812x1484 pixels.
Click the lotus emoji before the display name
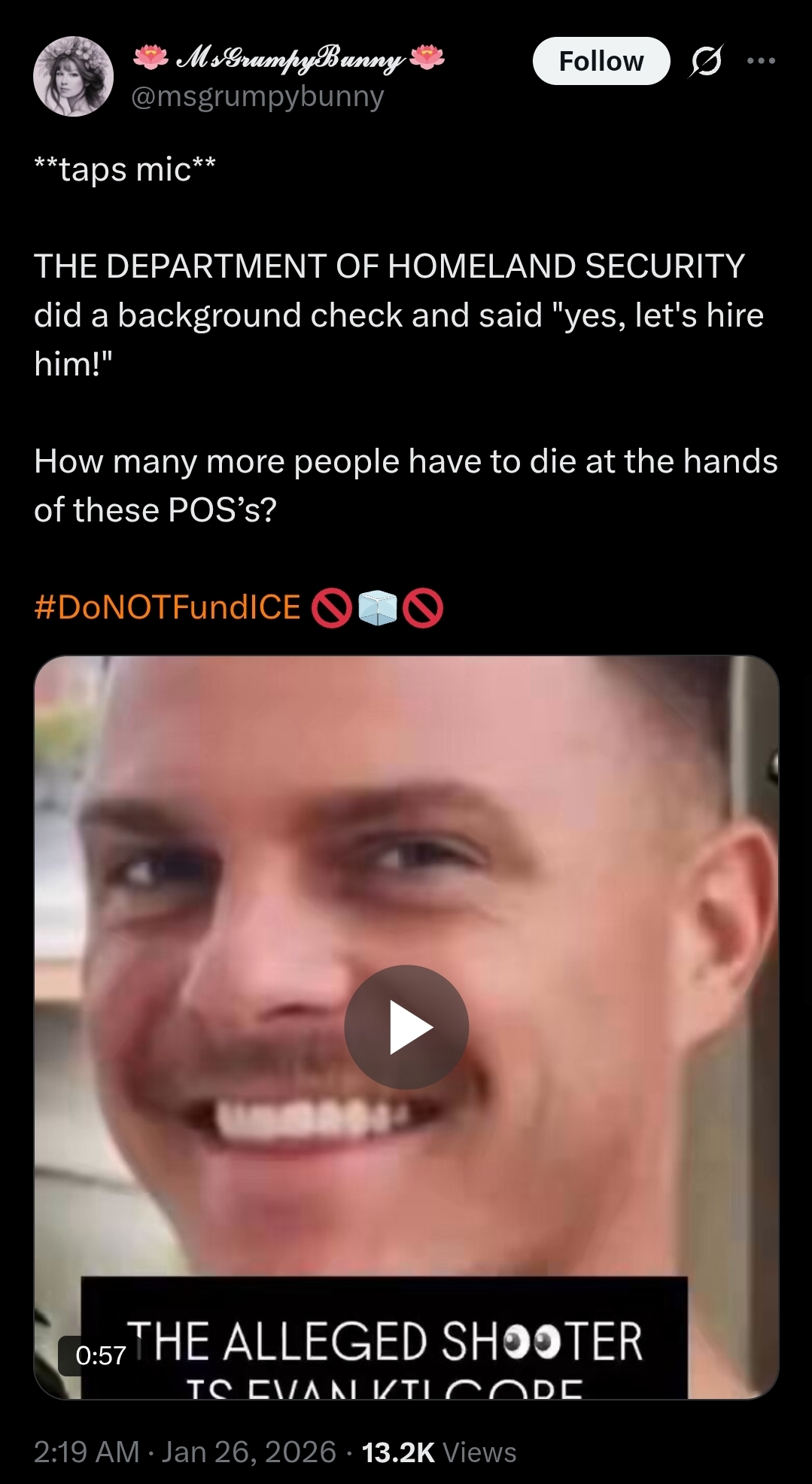pyautogui.click(x=151, y=57)
